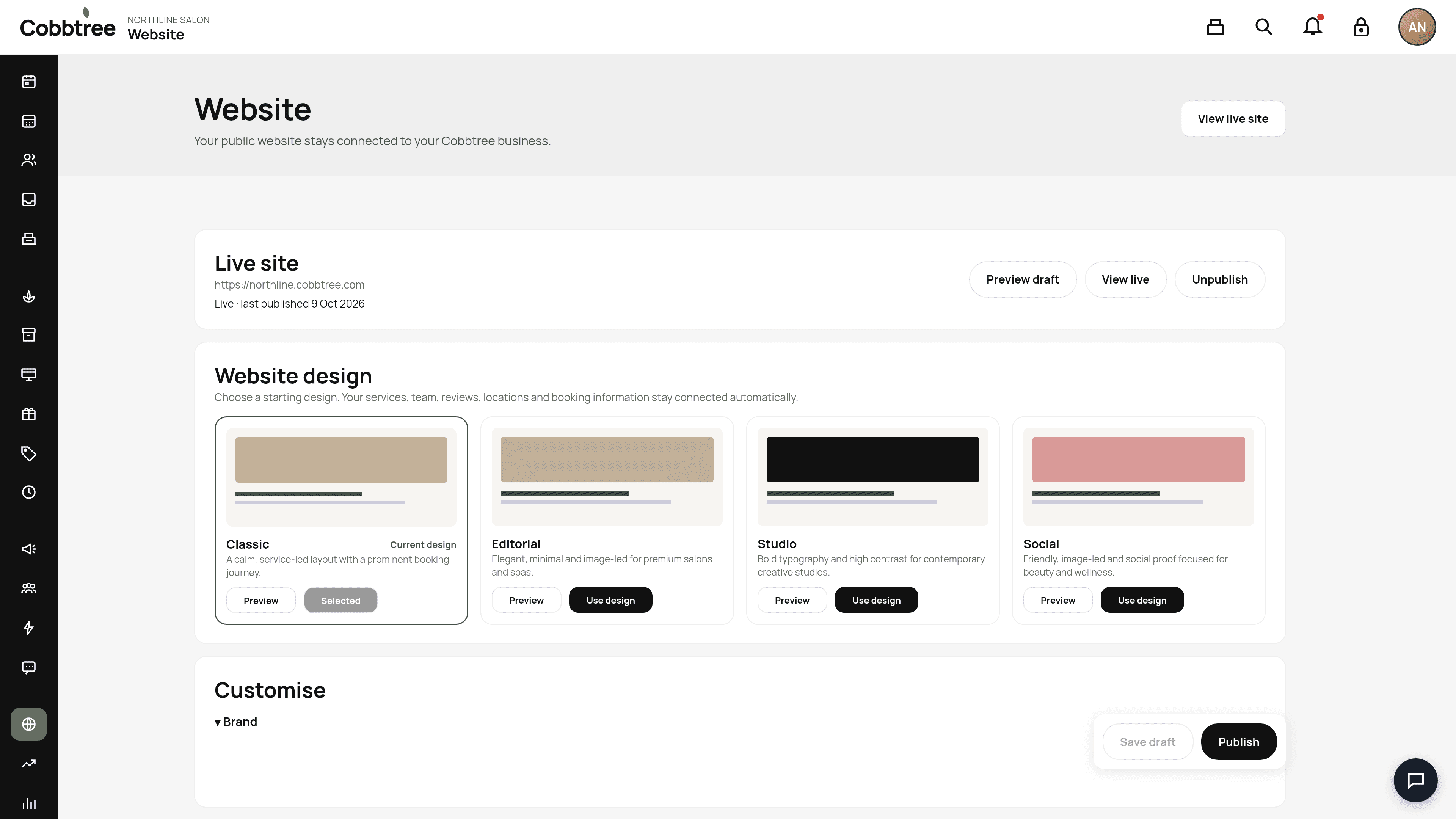Preview the Classic design
The image size is (1456, 819).
[x=260, y=600]
